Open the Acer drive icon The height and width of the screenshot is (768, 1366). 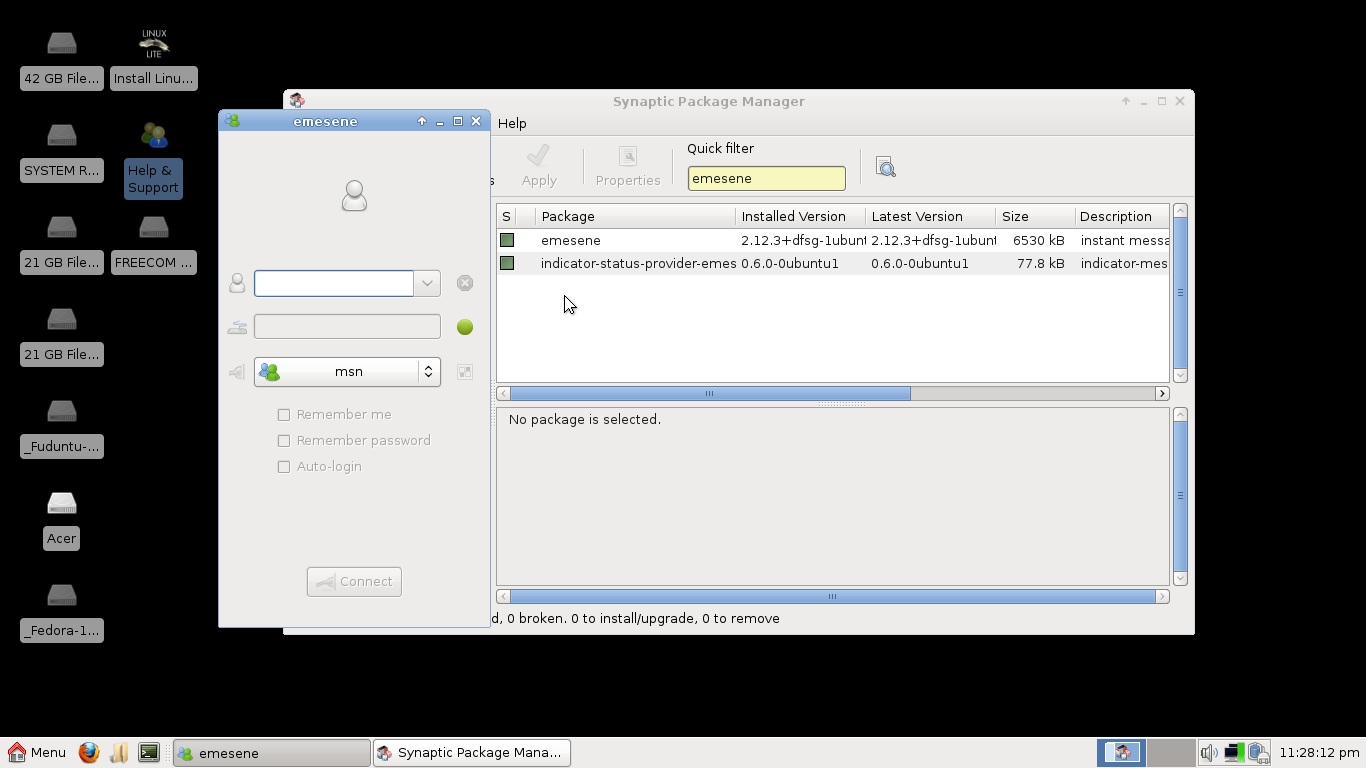61,520
